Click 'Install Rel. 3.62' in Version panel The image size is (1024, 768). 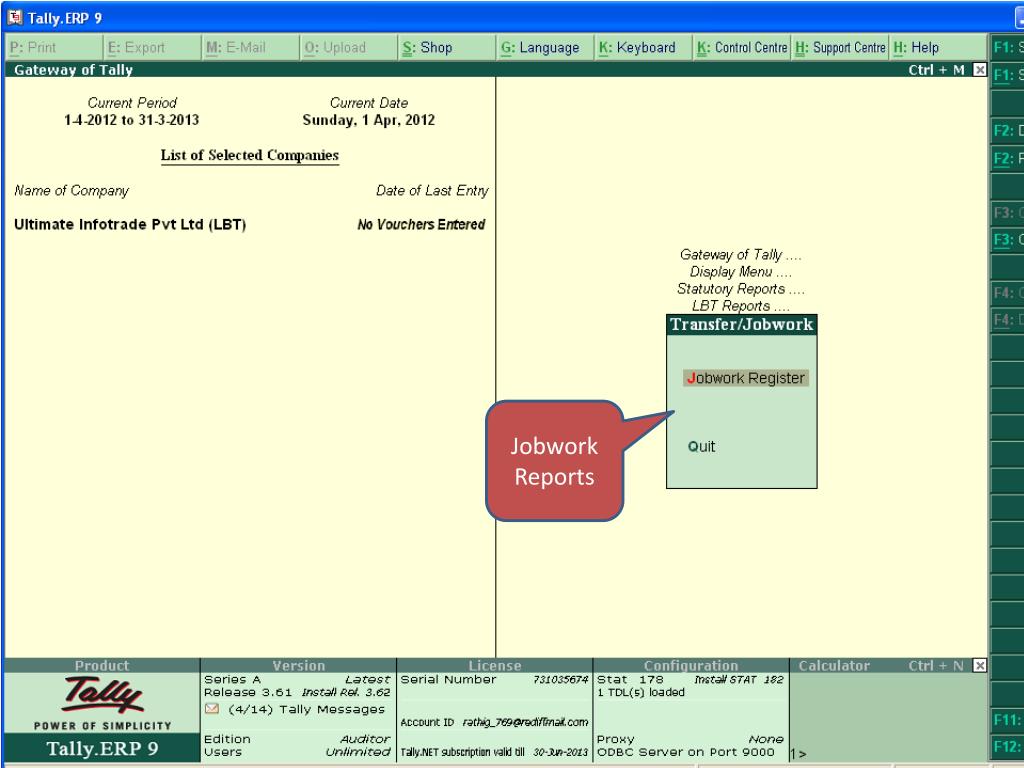click(346, 692)
